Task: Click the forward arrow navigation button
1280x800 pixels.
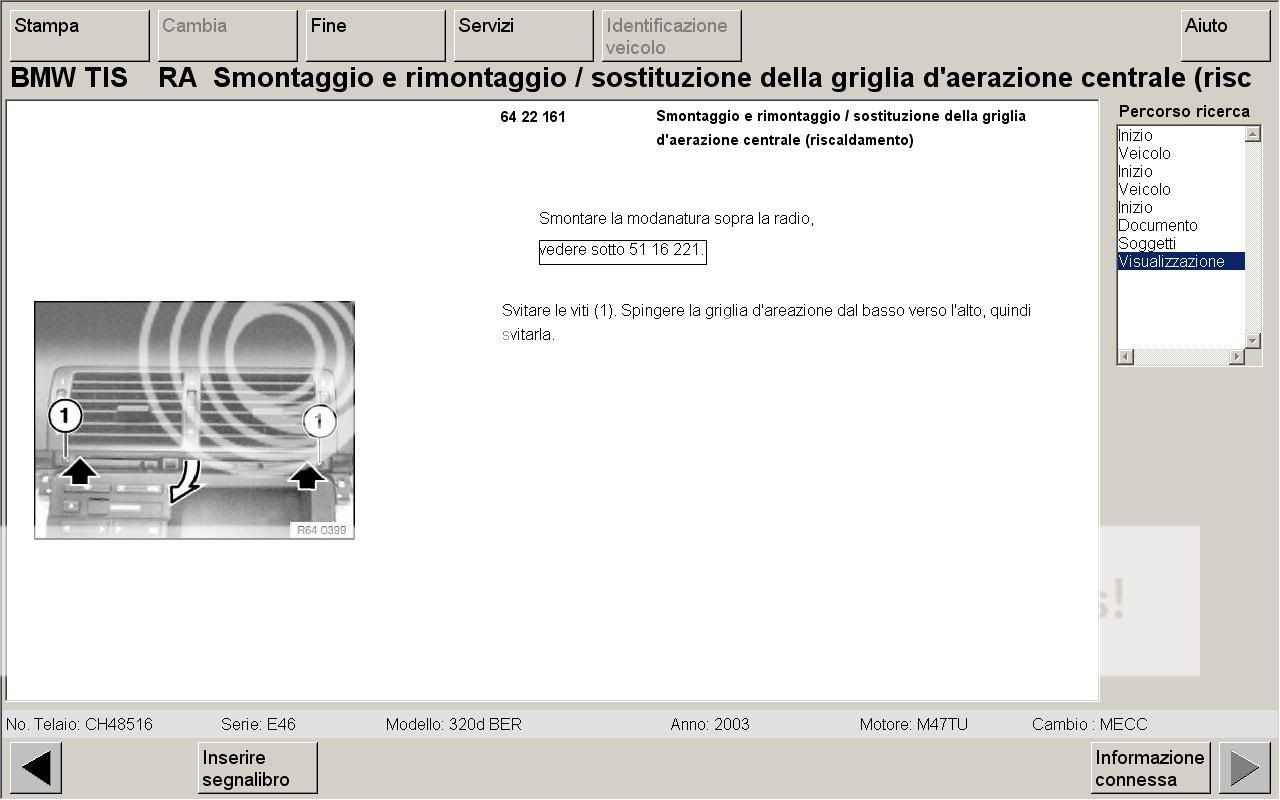Action: pos(1244,768)
